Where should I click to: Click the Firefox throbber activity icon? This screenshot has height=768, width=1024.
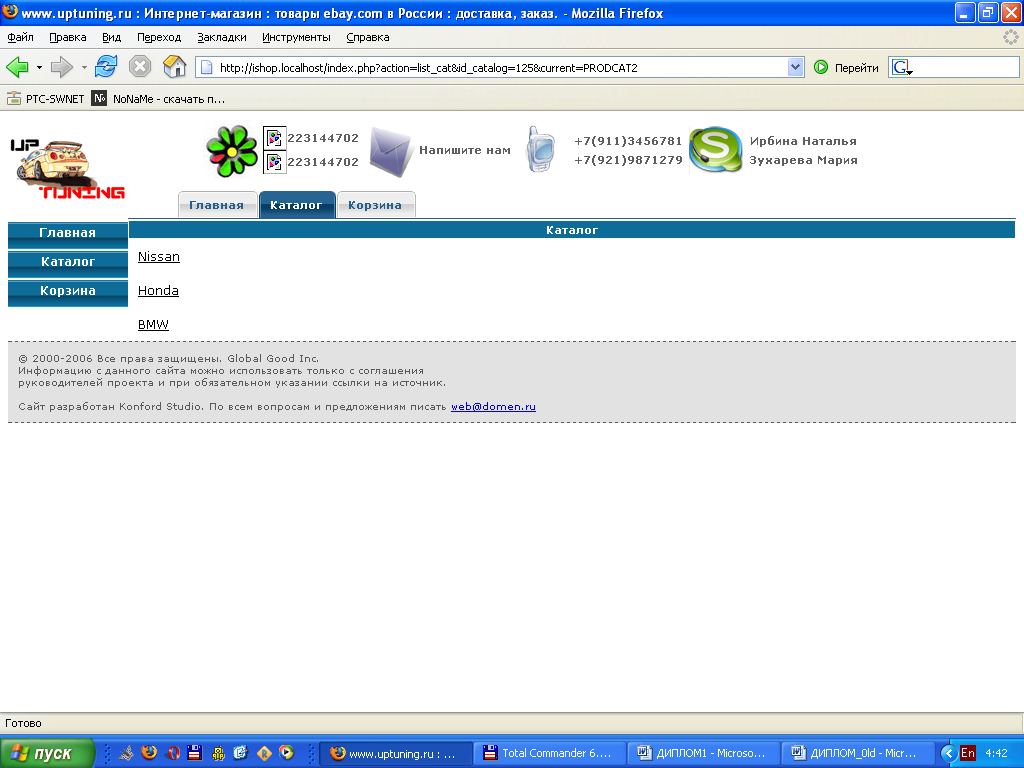(1010, 37)
